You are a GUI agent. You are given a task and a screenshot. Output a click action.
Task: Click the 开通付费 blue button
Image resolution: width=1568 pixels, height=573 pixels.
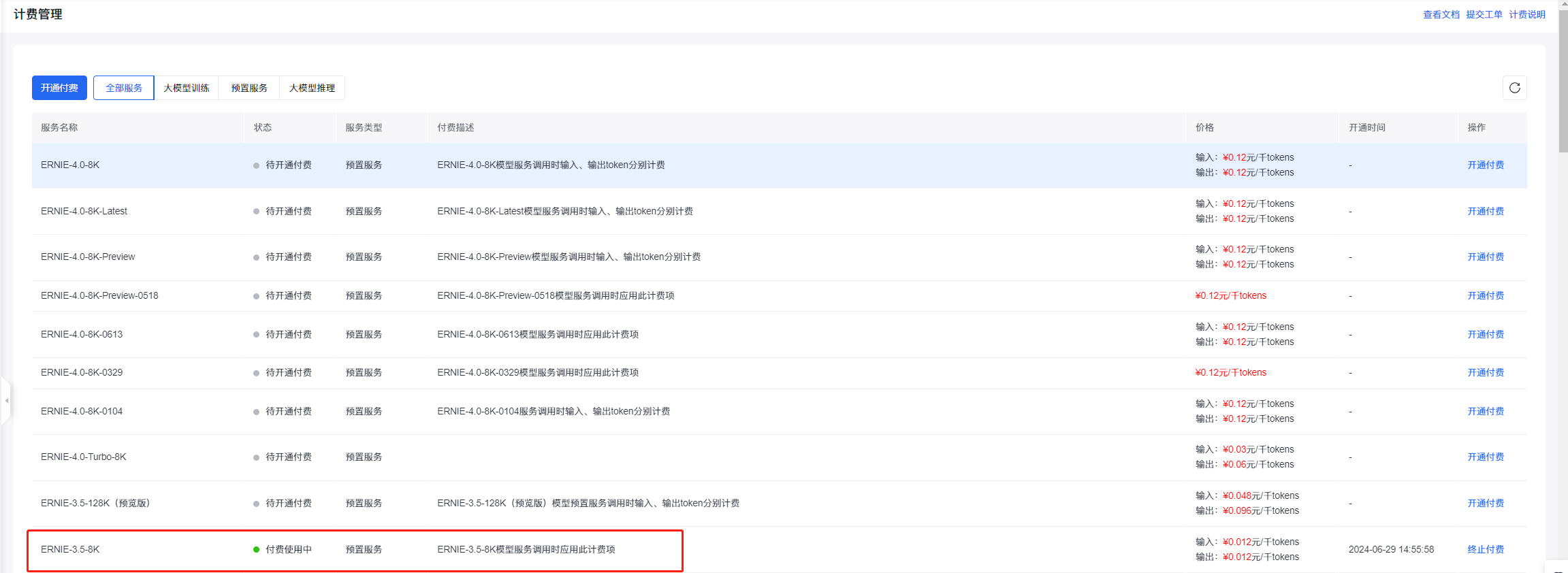[x=59, y=88]
